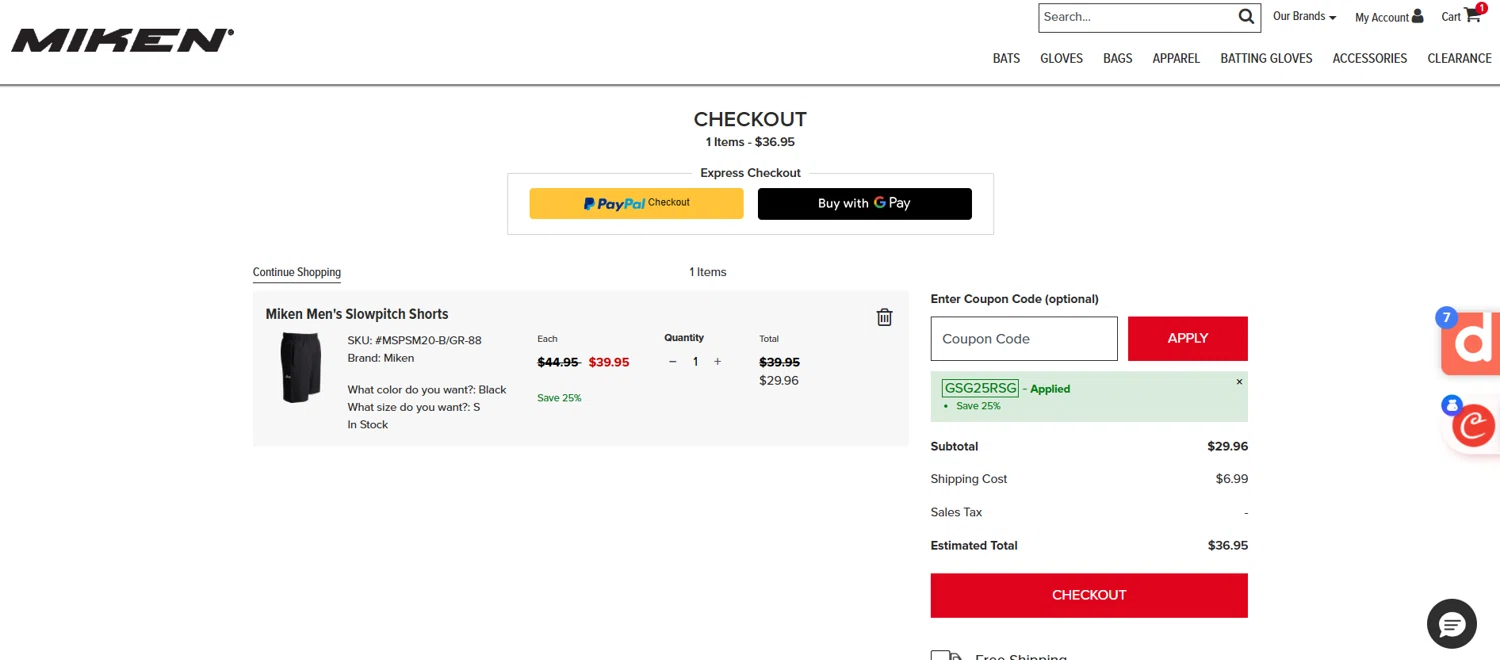Open the BAGS menu
1500x660 pixels.
point(1117,58)
